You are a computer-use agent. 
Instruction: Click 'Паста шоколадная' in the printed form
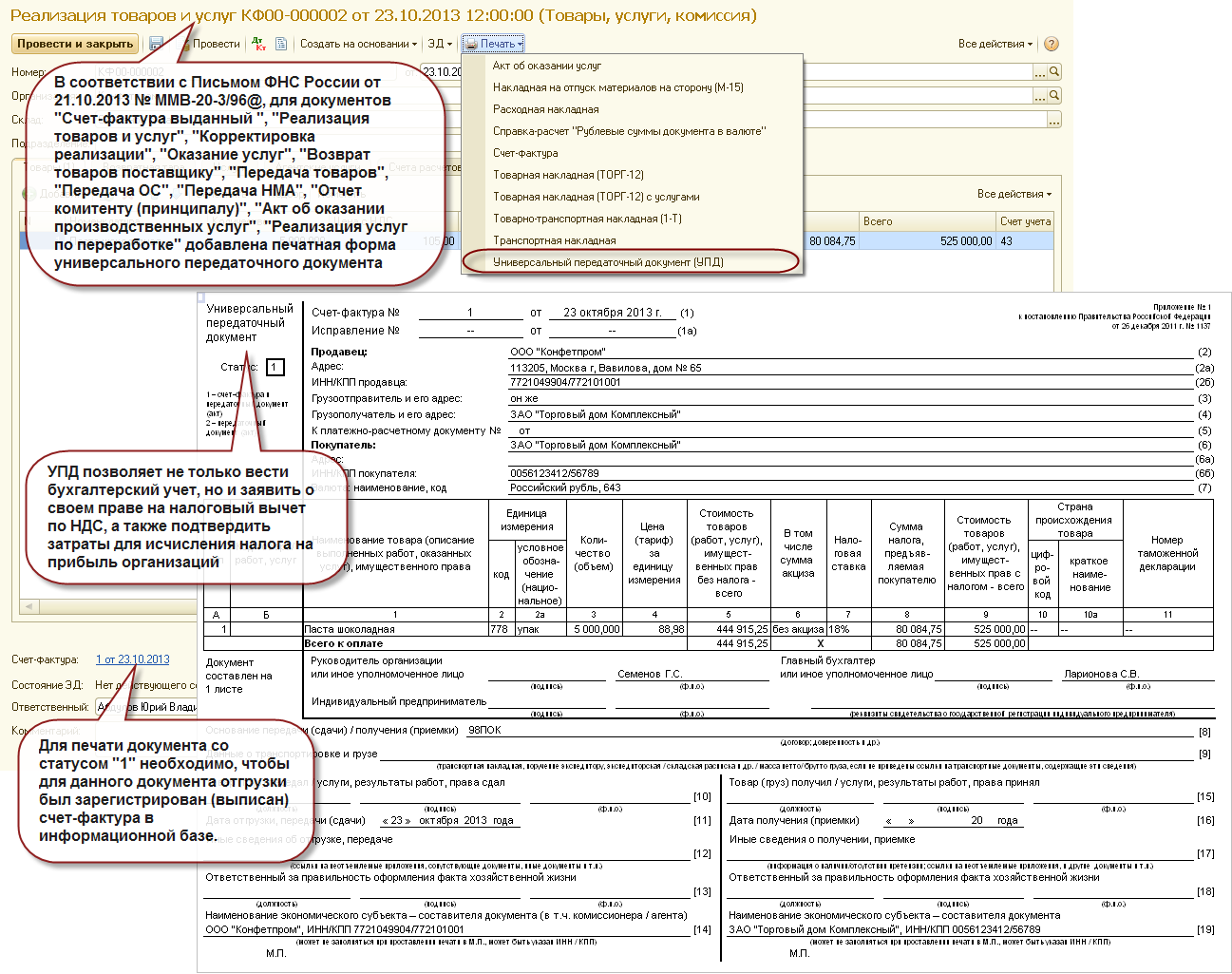[350, 629]
